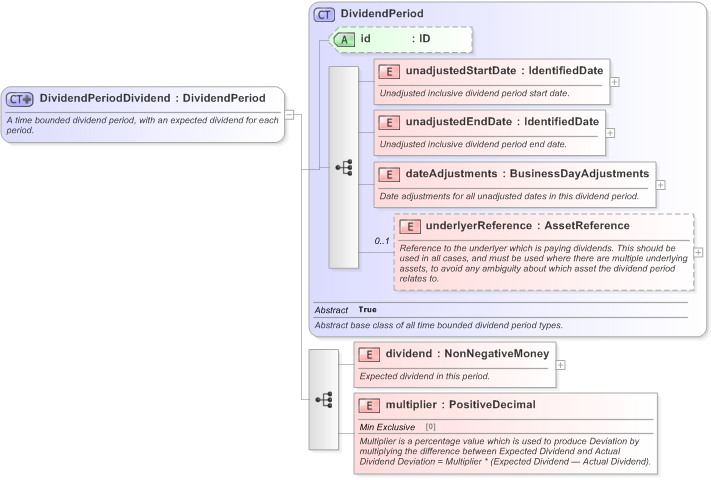Click the E icon of underlyerReference
711x480 pixels.
409,227
